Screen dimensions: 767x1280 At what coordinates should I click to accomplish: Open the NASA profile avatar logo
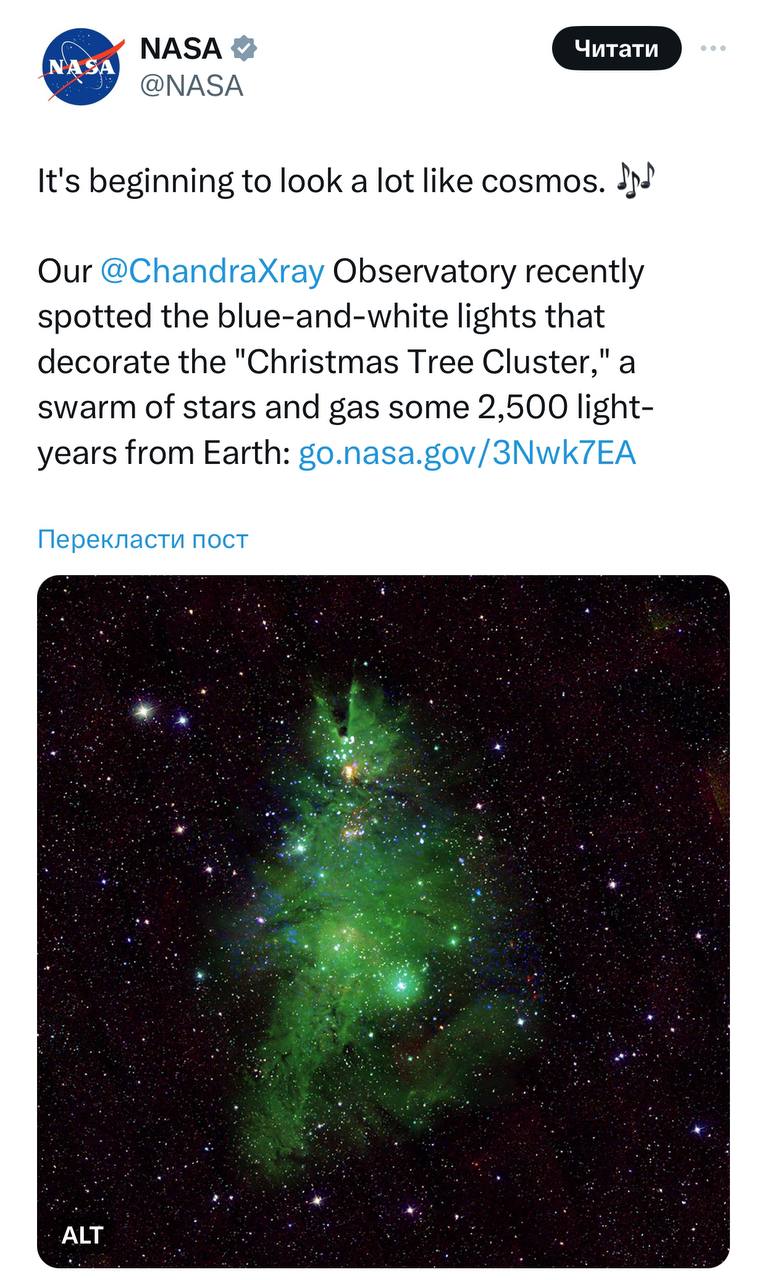[x=81, y=68]
